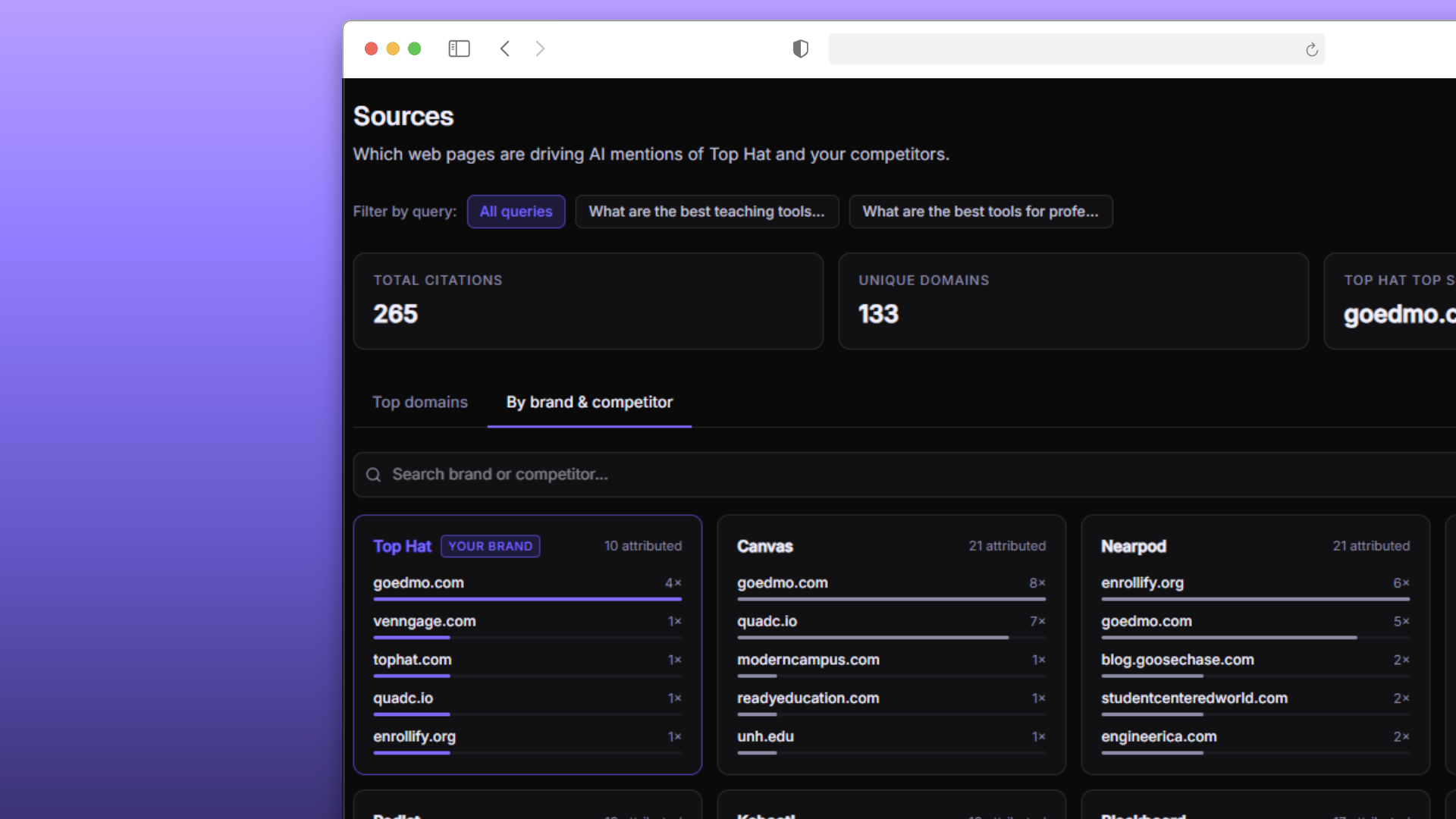Filter by best tools for profe... query
Image resolution: width=1456 pixels, height=819 pixels.
(x=980, y=212)
